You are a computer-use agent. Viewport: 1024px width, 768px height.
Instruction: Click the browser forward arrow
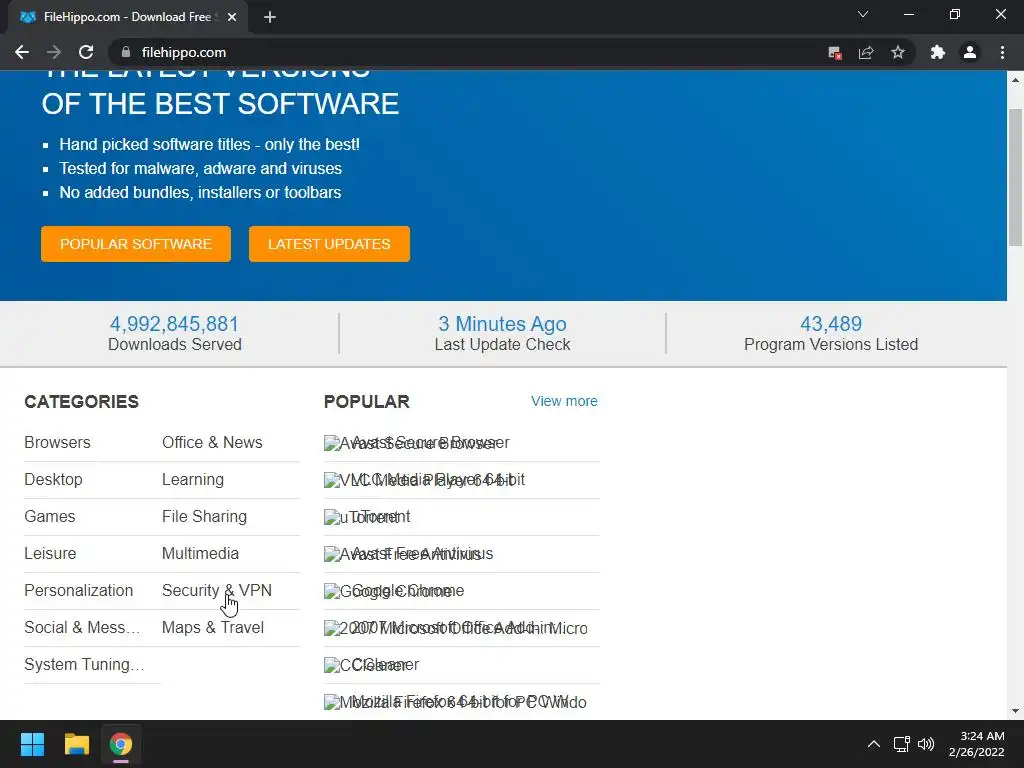click(x=54, y=52)
